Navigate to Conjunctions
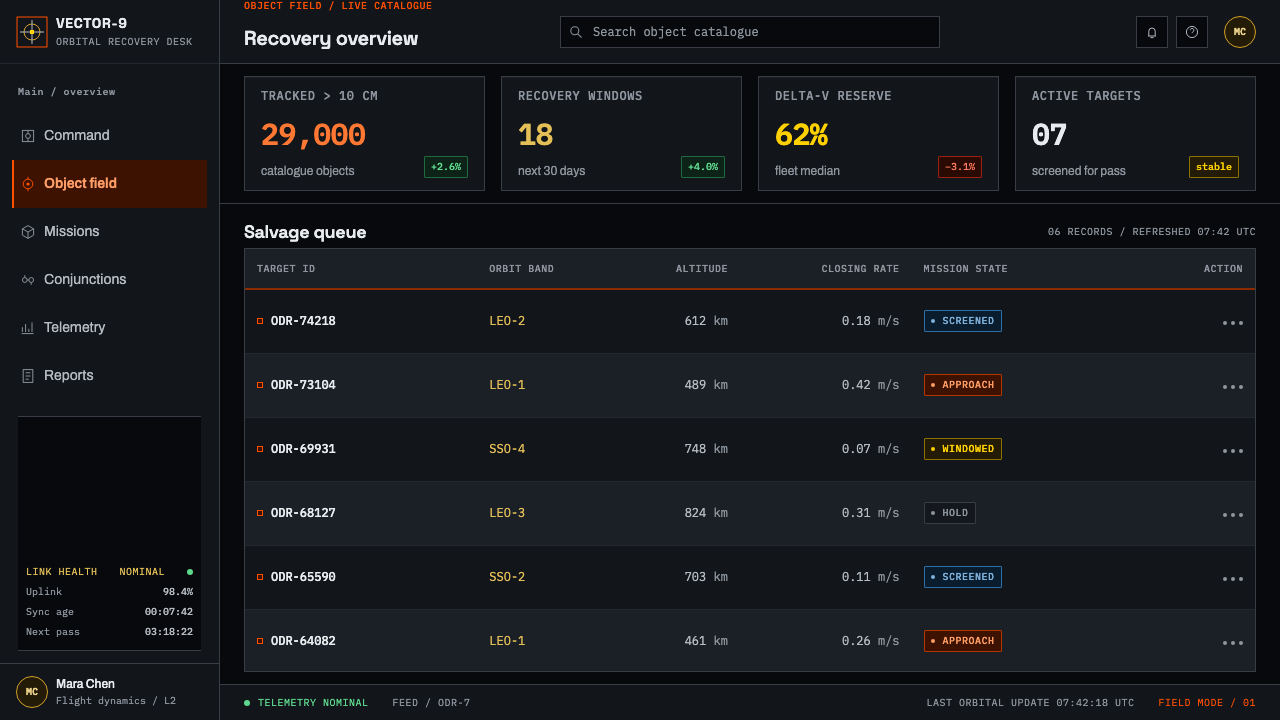 pos(110,280)
